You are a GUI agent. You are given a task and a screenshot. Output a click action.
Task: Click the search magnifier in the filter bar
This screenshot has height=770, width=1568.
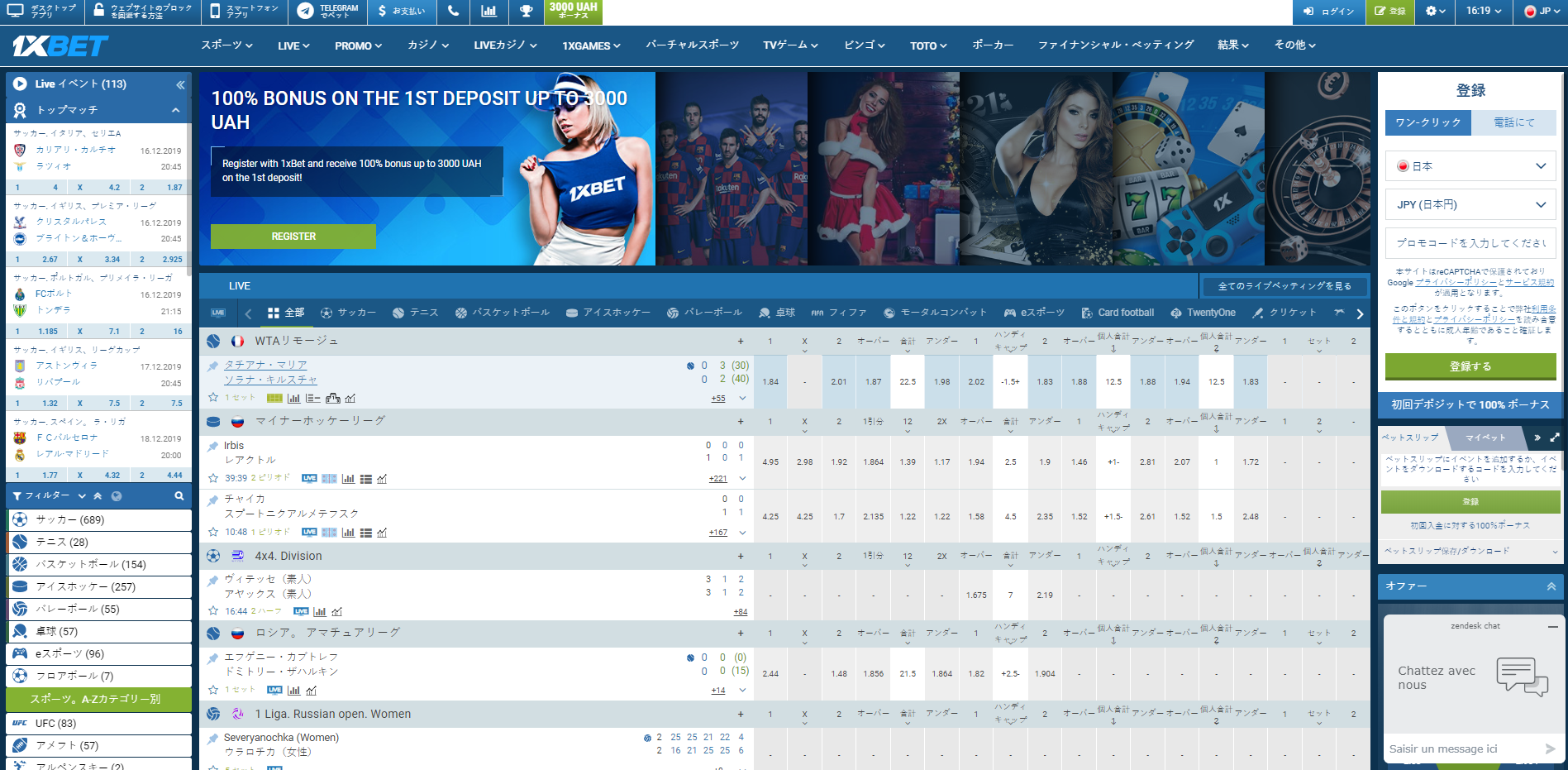[x=179, y=496]
